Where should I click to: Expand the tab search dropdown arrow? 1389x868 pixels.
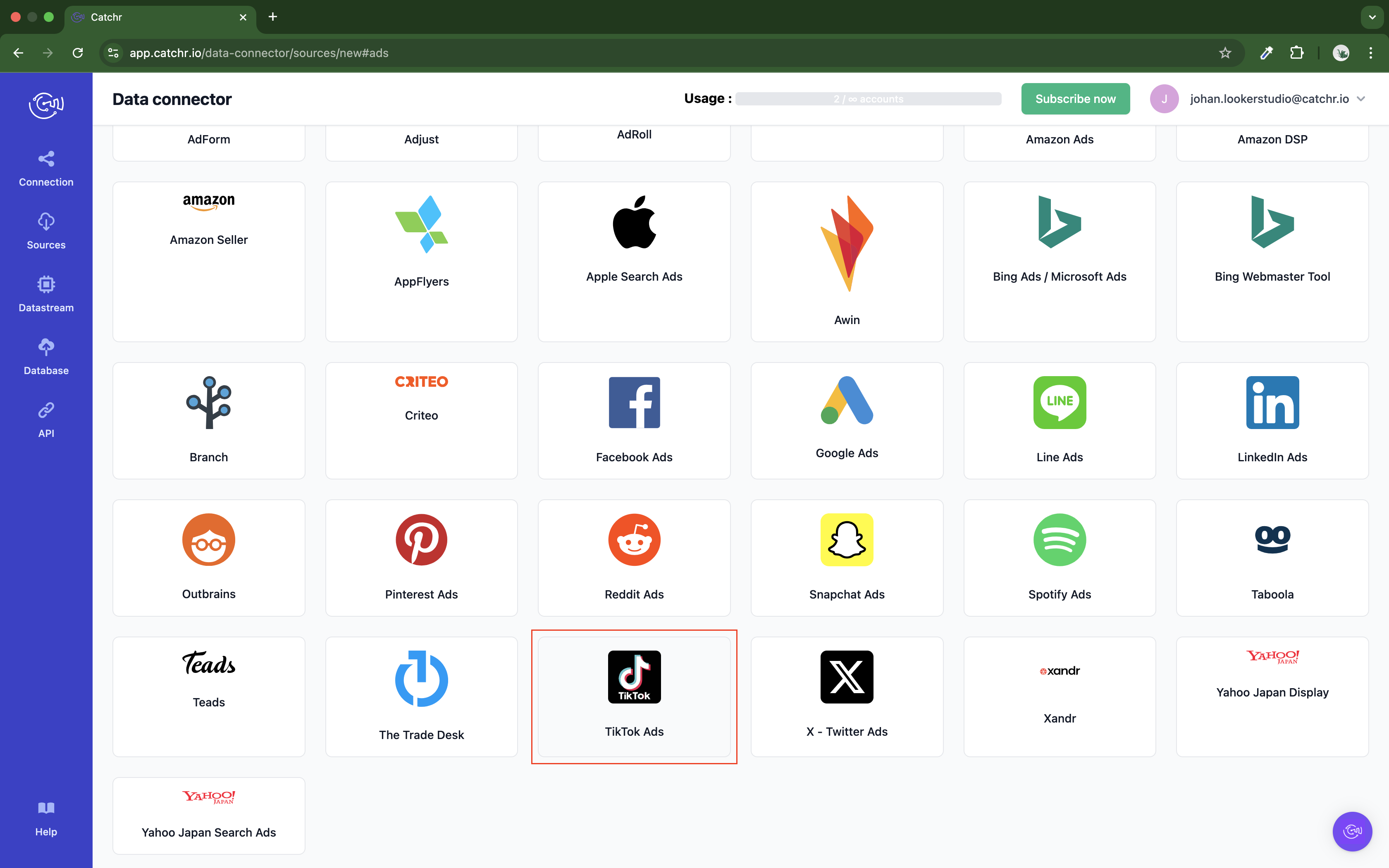pos(1372,17)
